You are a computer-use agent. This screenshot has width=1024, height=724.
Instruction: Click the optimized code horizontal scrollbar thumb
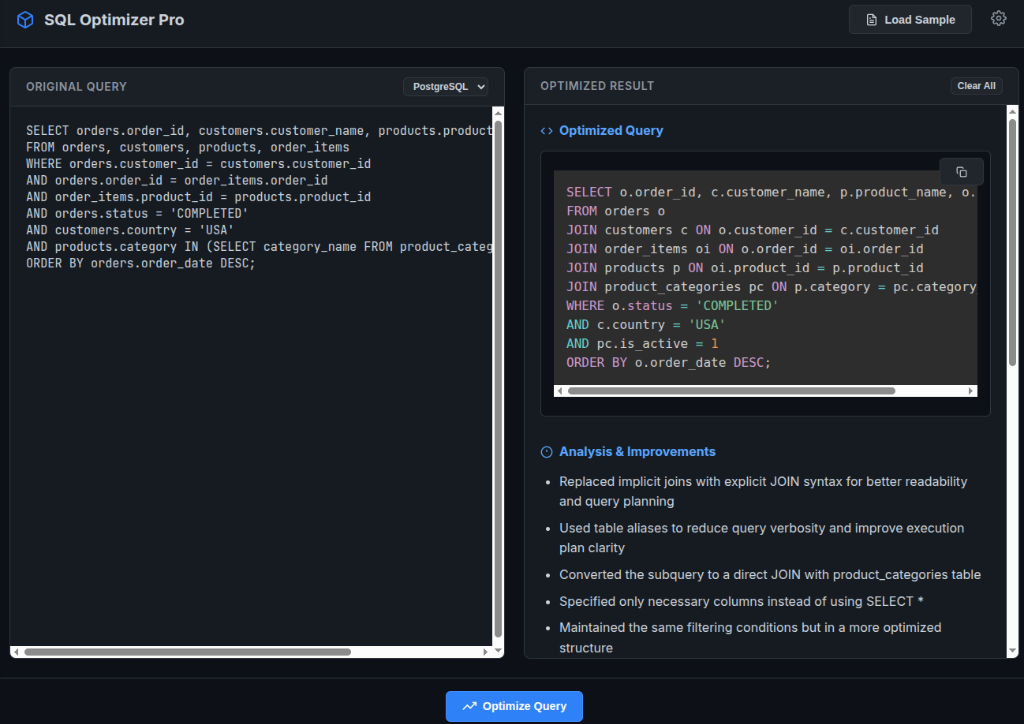click(731, 391)
